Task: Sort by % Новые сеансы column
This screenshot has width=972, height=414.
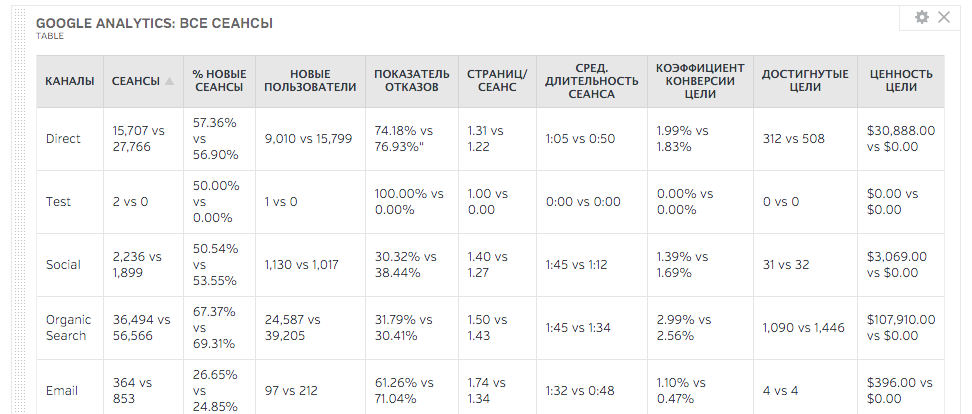Action: 220,81
